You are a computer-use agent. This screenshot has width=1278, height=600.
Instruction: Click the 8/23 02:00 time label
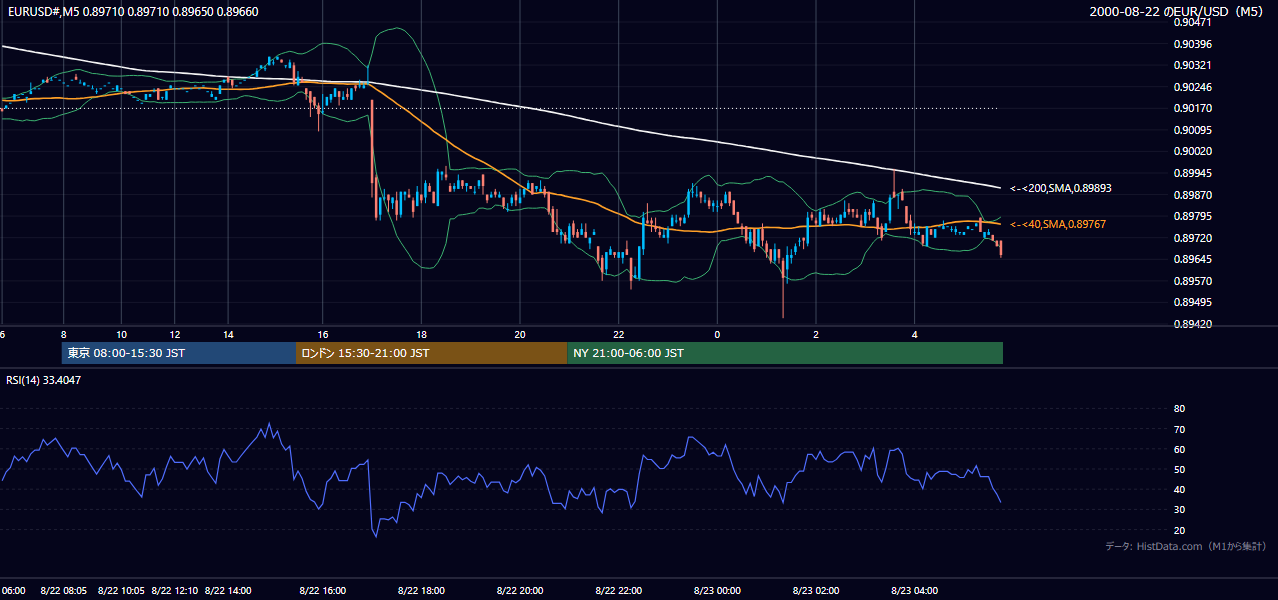coord(815,591)
